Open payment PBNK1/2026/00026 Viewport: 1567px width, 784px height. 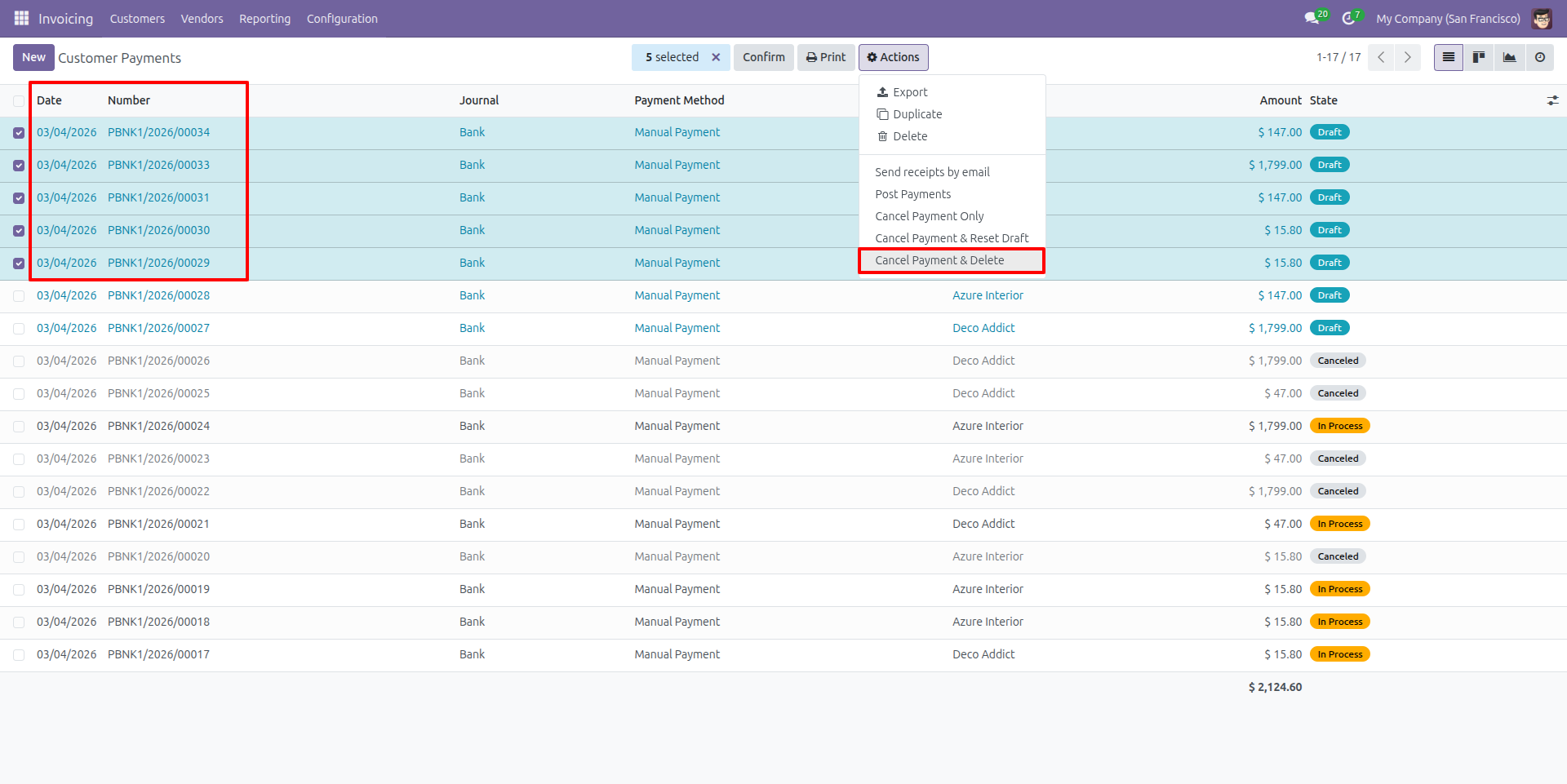click(x=158, y=361)
